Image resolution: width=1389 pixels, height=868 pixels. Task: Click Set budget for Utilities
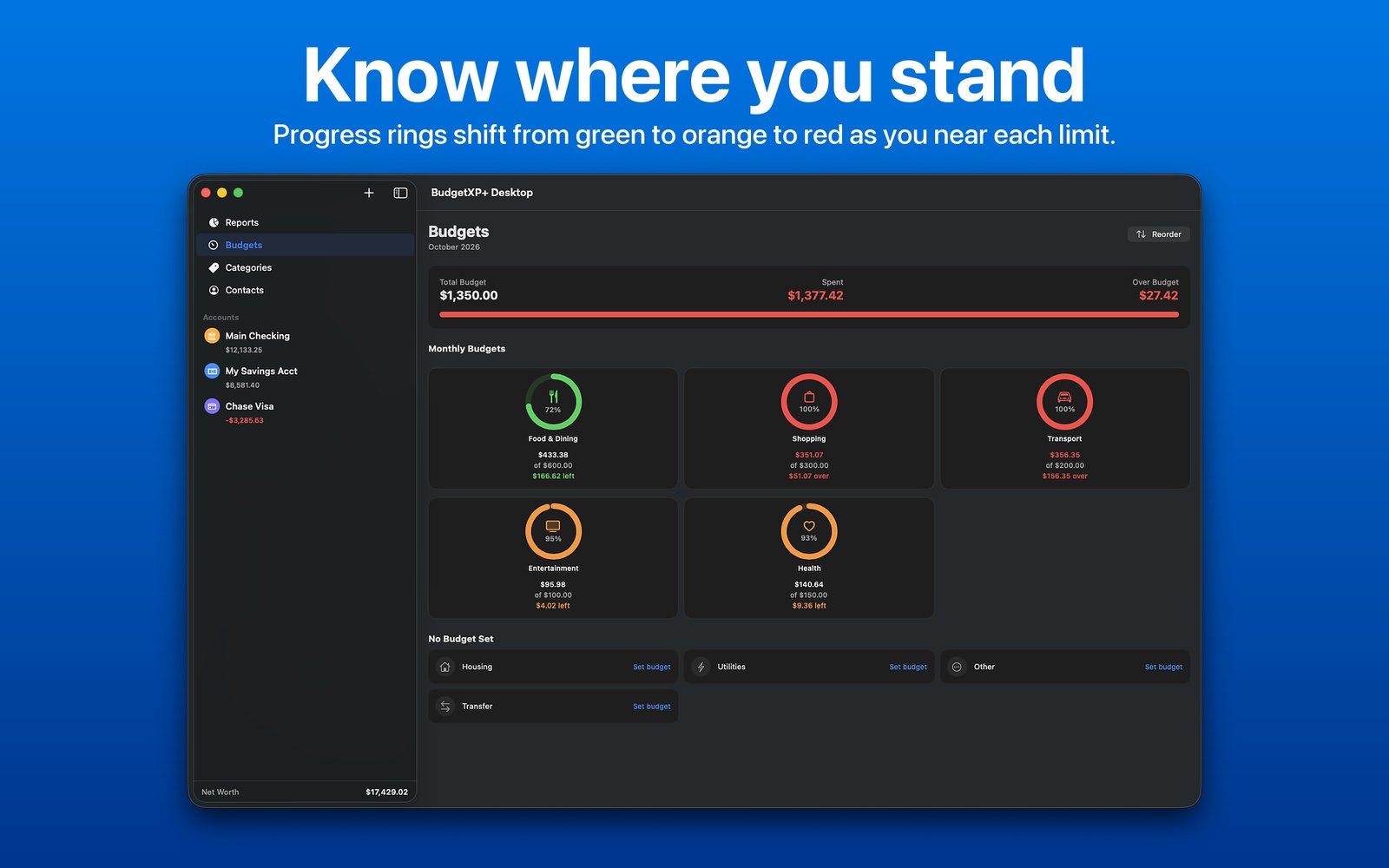(x=908, y=667)
